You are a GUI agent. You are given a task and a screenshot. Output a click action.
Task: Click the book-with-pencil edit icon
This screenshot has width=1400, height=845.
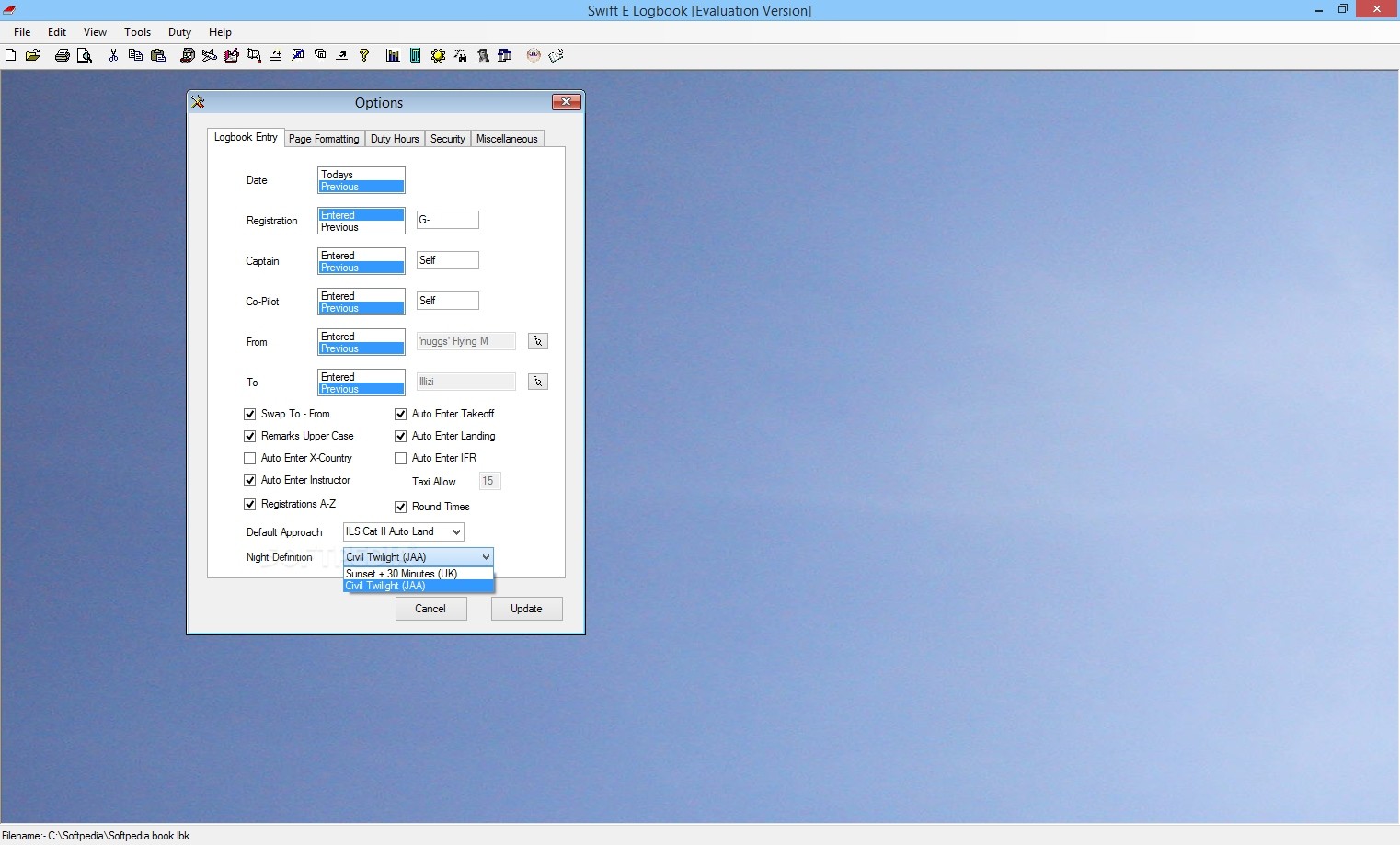click(x=231, y=55)
